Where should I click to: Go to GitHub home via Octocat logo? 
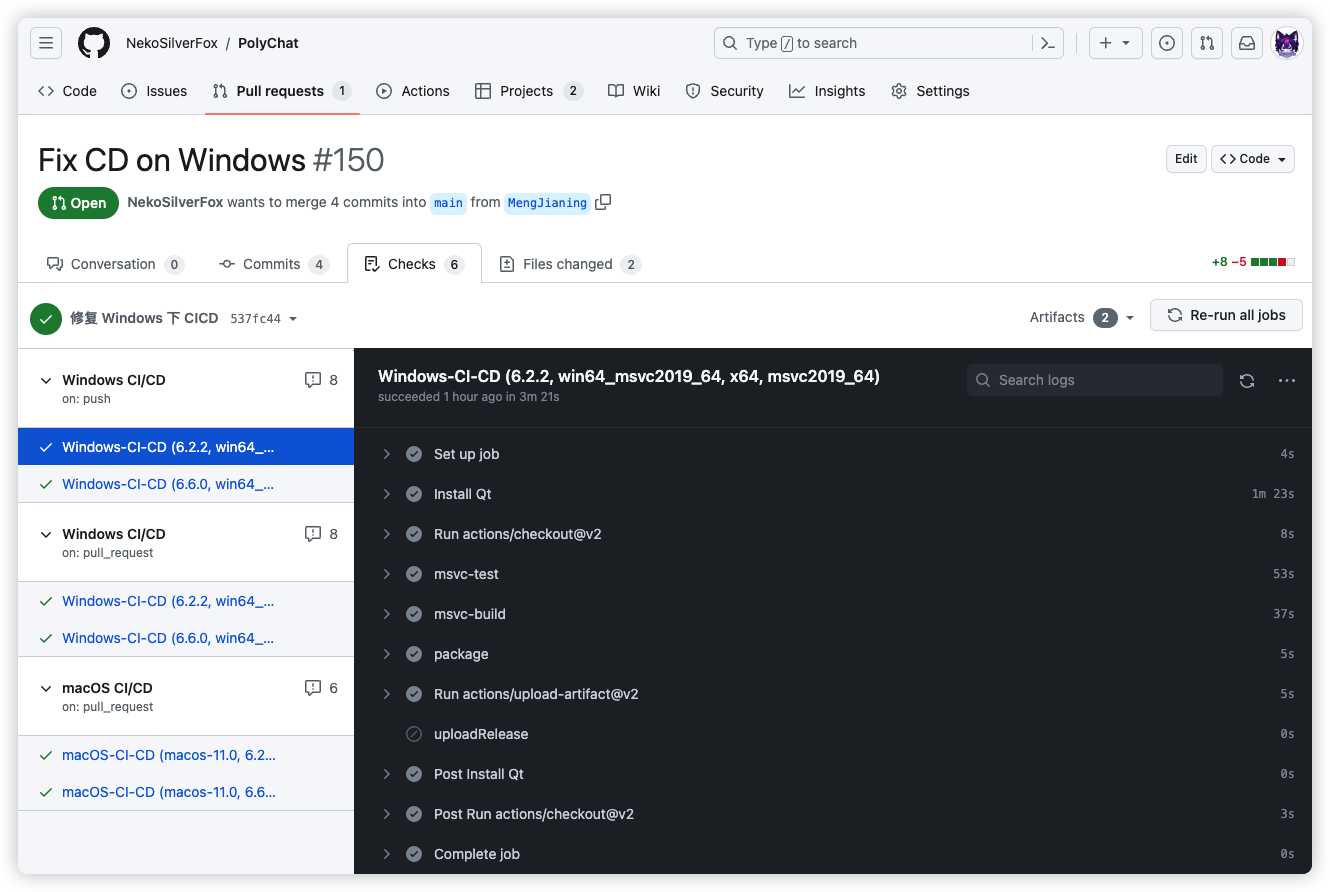pyautogui.click(x=94, y=43)
